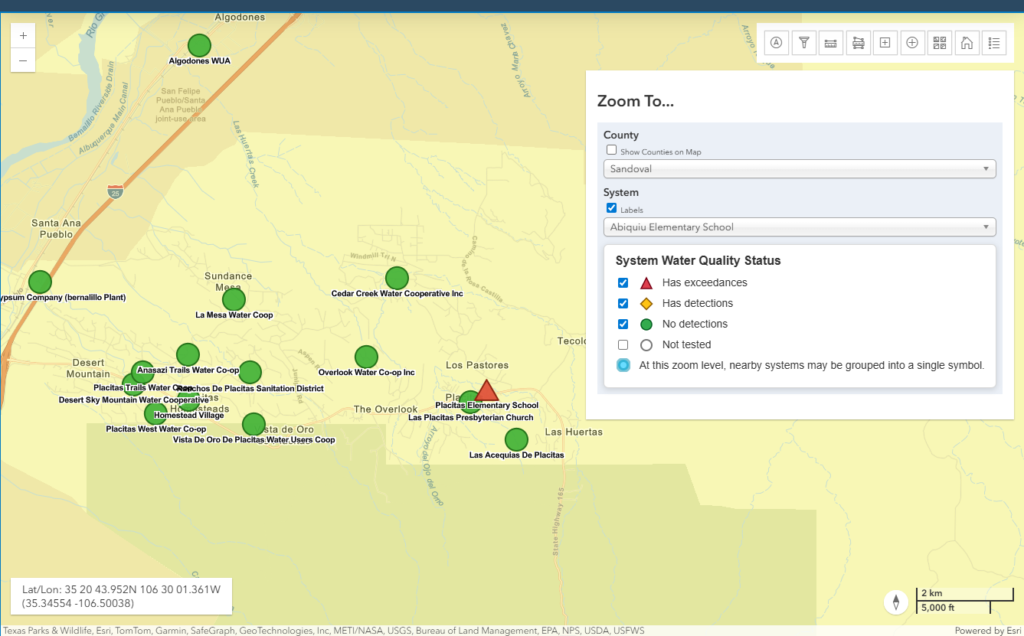Screen dimensions: 1024x636
Task: Click the red triangle exceedance marker
Action: (x=486, y=391)
